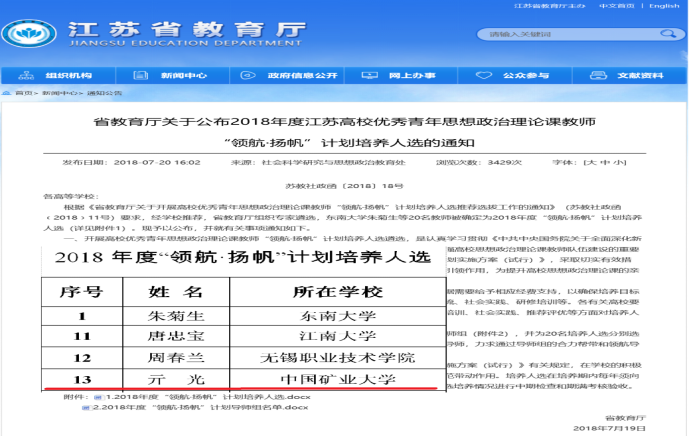Open the 文献资料 navigation menu
This screenshot has width=689, height=436.
[x=630, y=76]
